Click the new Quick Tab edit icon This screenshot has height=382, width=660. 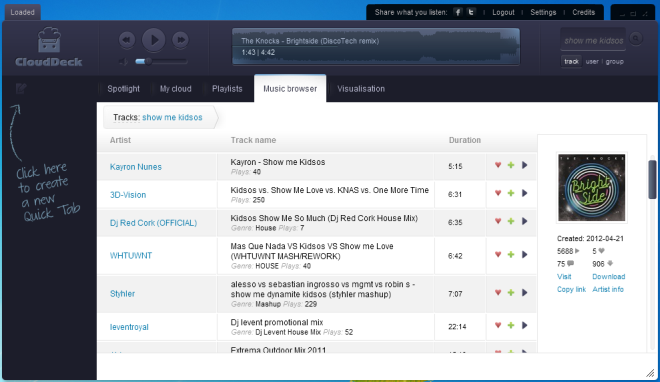pyautogui.click(x=21, y=88)
